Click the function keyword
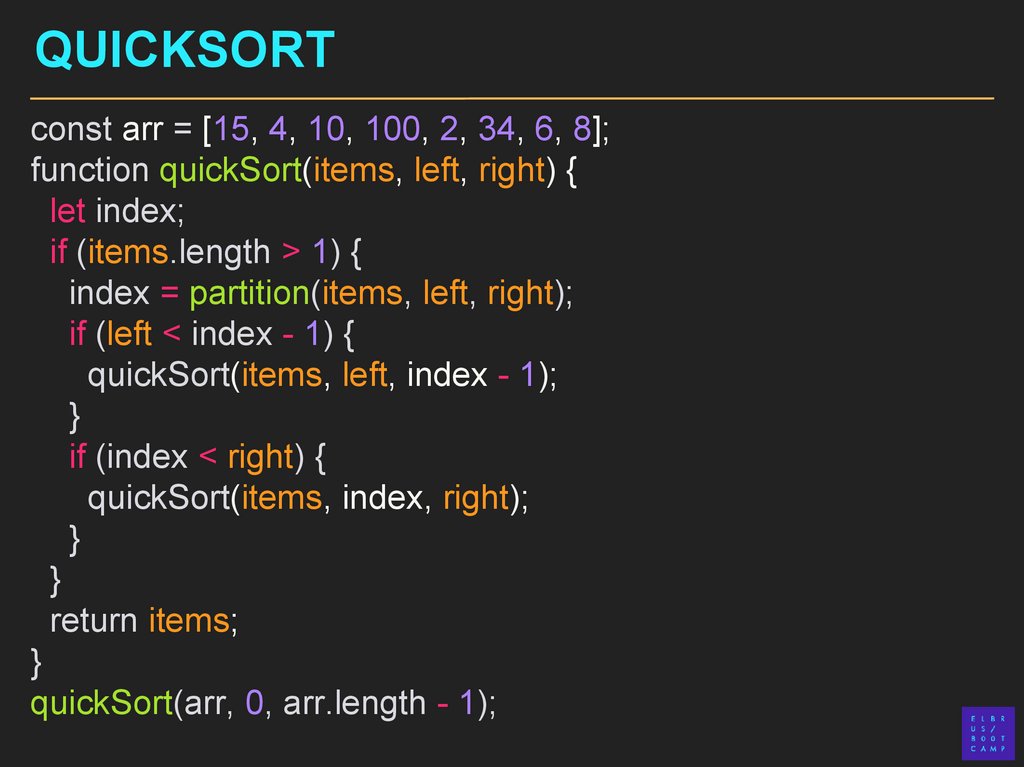The width and height of the screenshot is (1024, 767). [90, 171]
